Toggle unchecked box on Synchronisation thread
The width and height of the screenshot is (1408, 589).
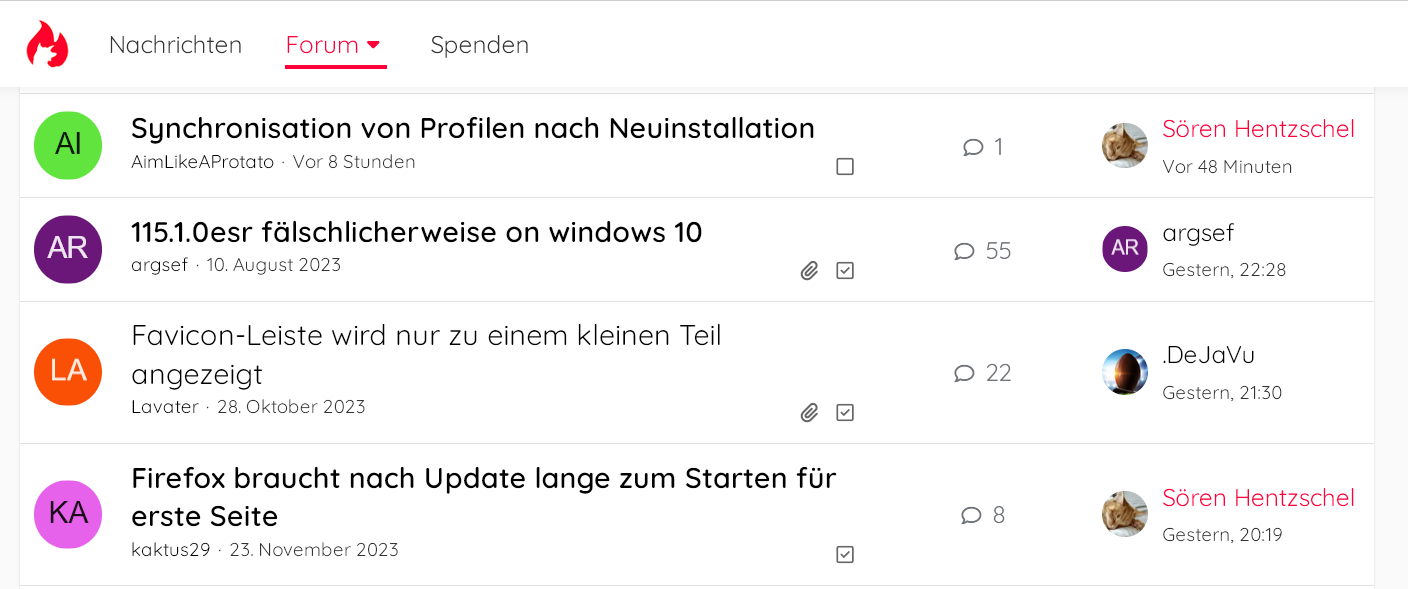click(x=845, y=167)
